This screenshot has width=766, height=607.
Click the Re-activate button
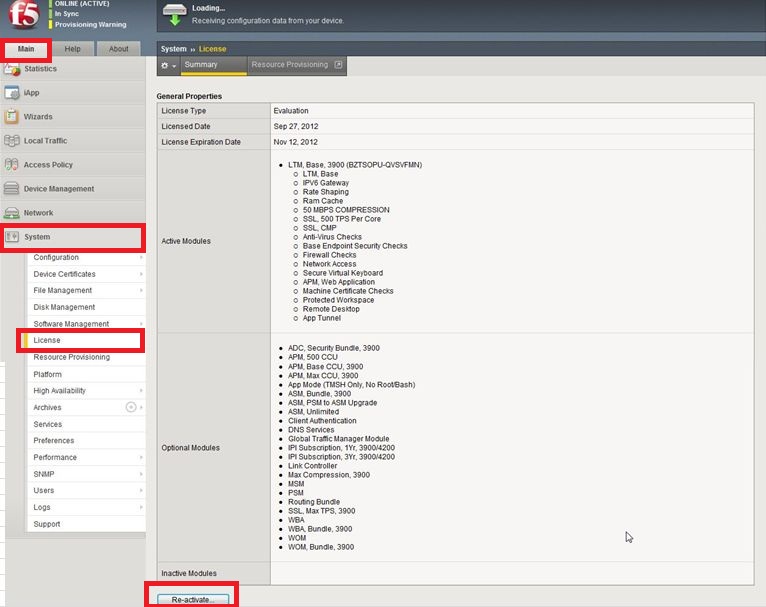click(193, 599)
